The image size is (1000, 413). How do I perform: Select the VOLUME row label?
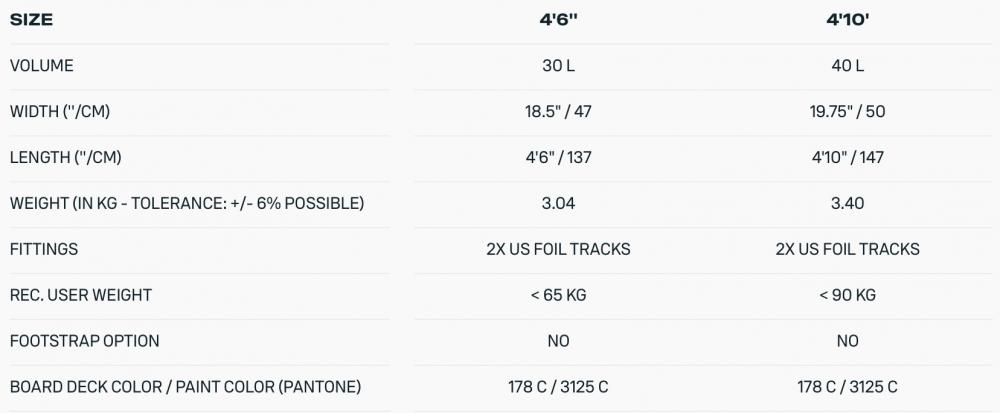click(42, 66)
